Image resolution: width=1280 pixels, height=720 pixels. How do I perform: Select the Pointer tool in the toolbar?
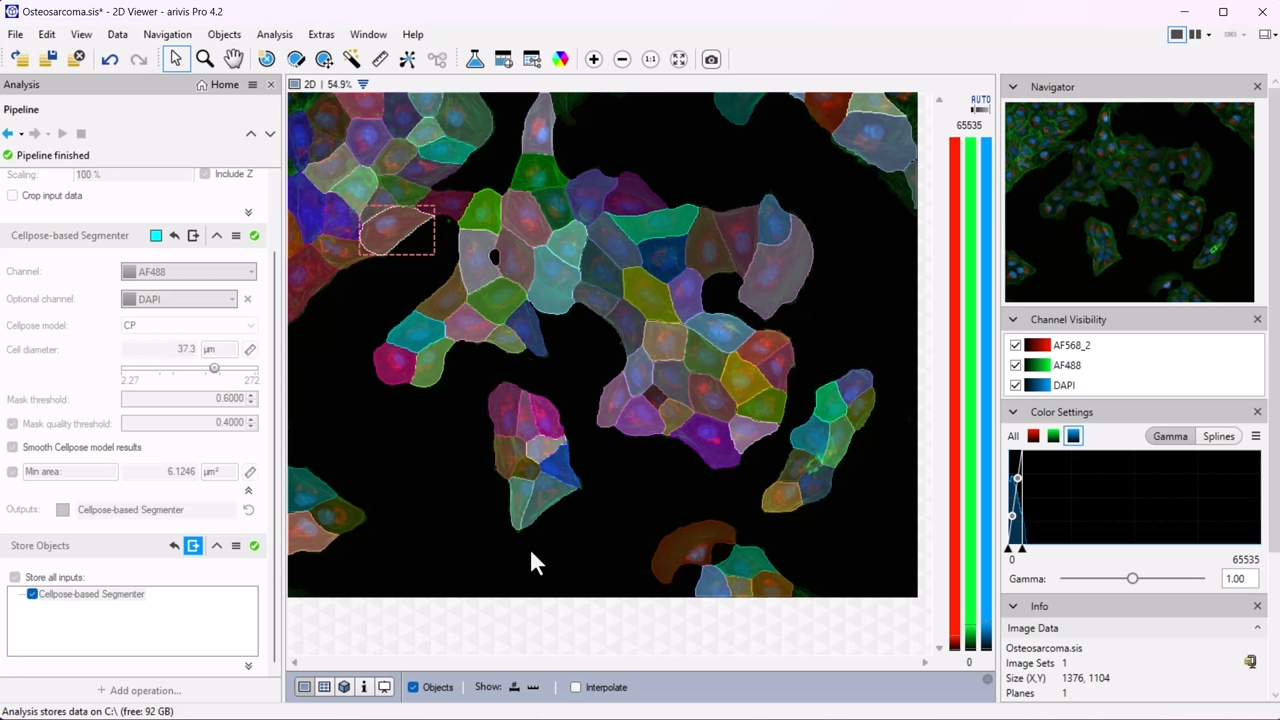pyautogui.click(x=175, y=59)
